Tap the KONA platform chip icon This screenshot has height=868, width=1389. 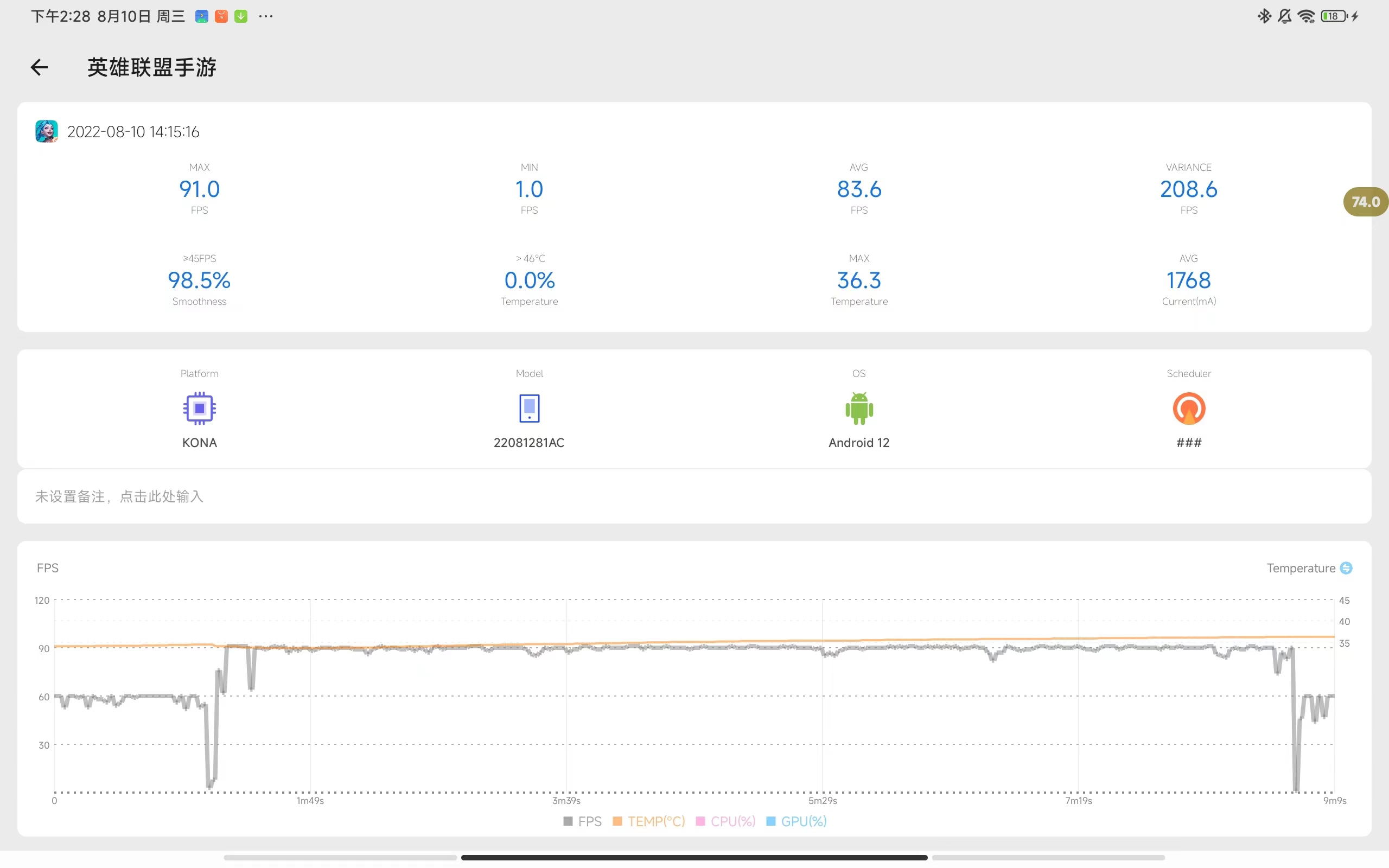tap(199, 408)
